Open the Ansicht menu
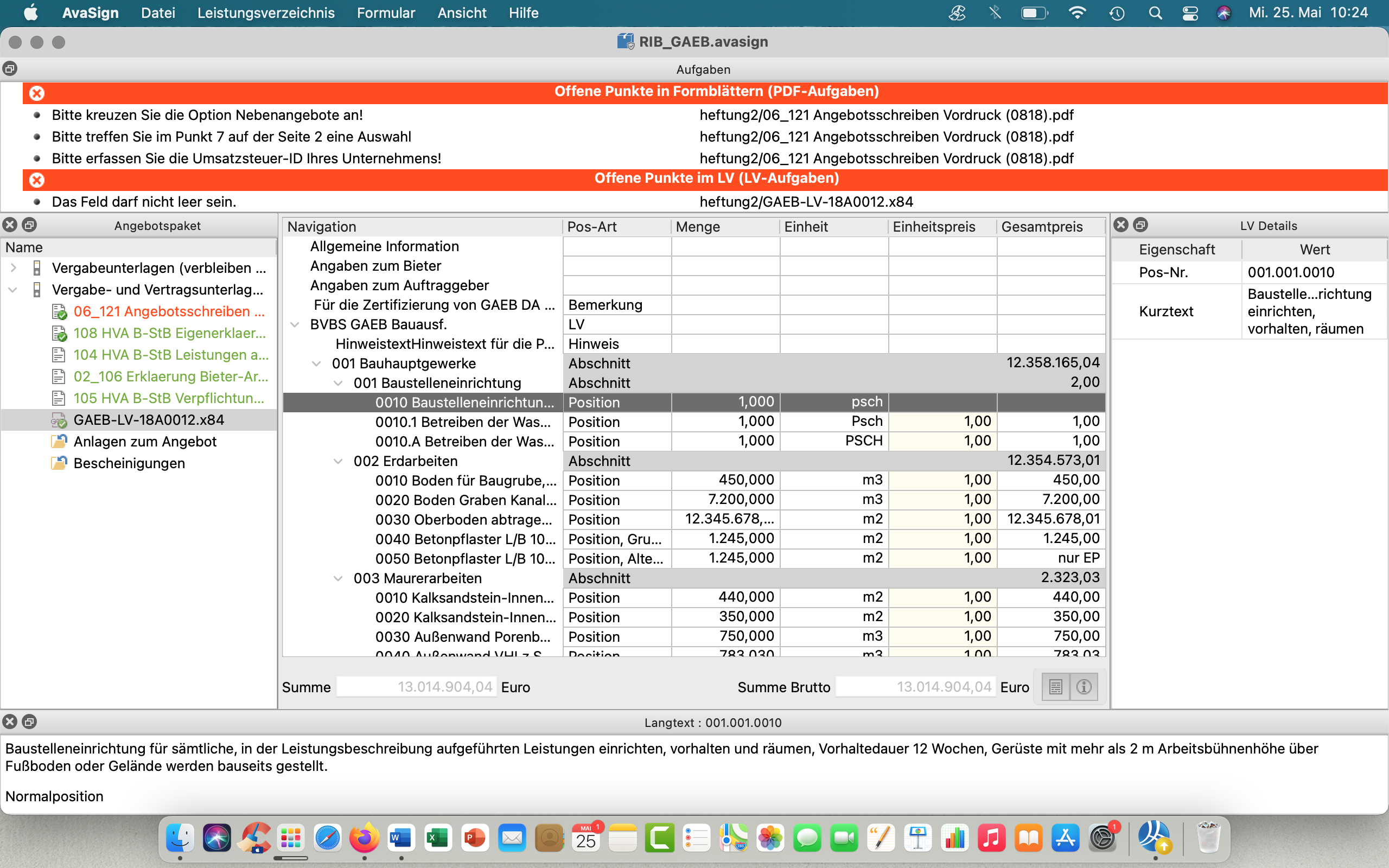 coord(462,12)
